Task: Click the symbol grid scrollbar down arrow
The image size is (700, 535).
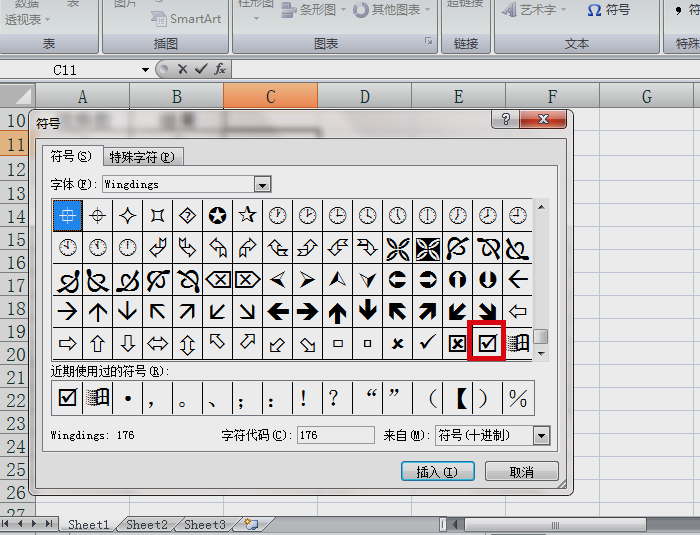Action: (541, 353)
